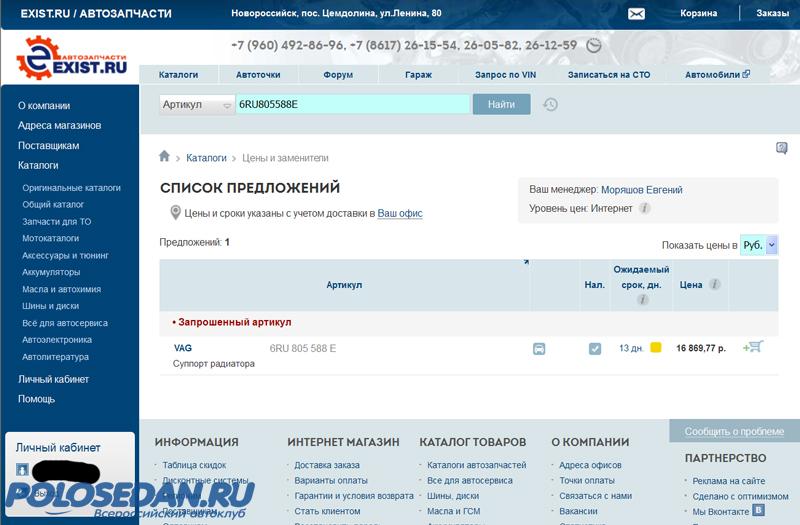Click the yellow delivery status square
The image size is (800, 525).
coord(656,347)
